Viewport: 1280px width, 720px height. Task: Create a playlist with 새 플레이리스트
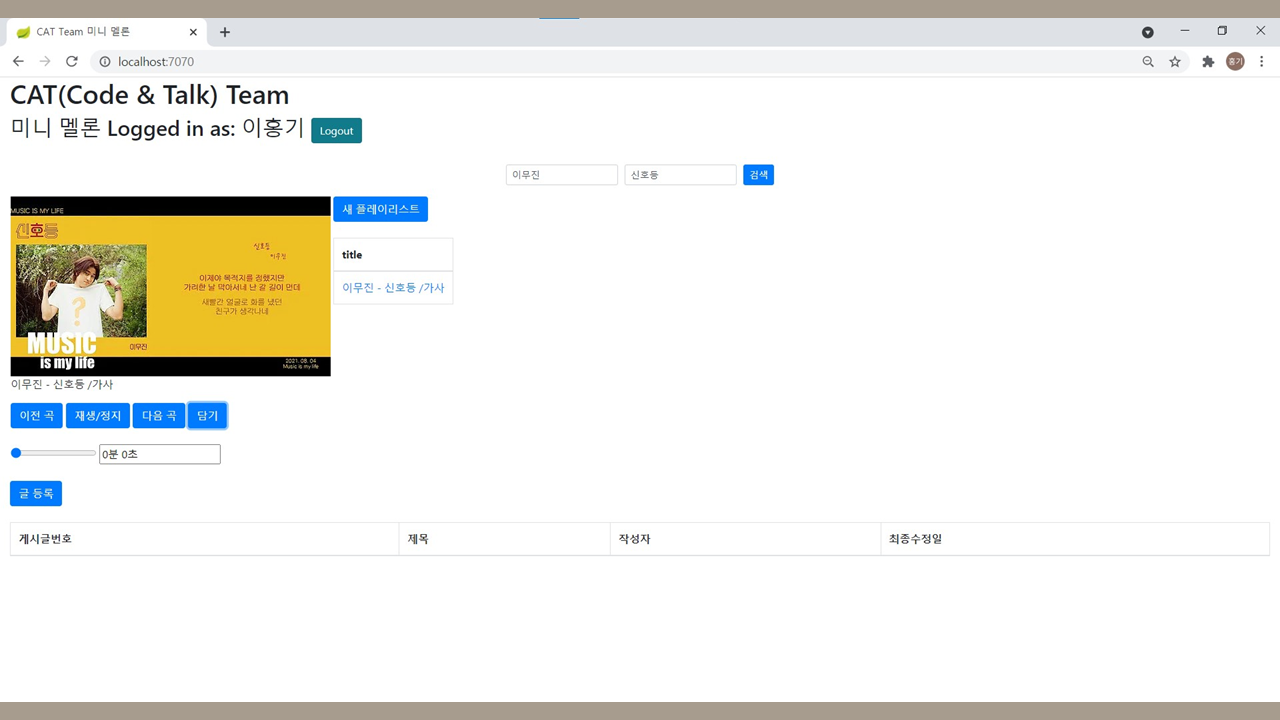click(x=380, y=209)
